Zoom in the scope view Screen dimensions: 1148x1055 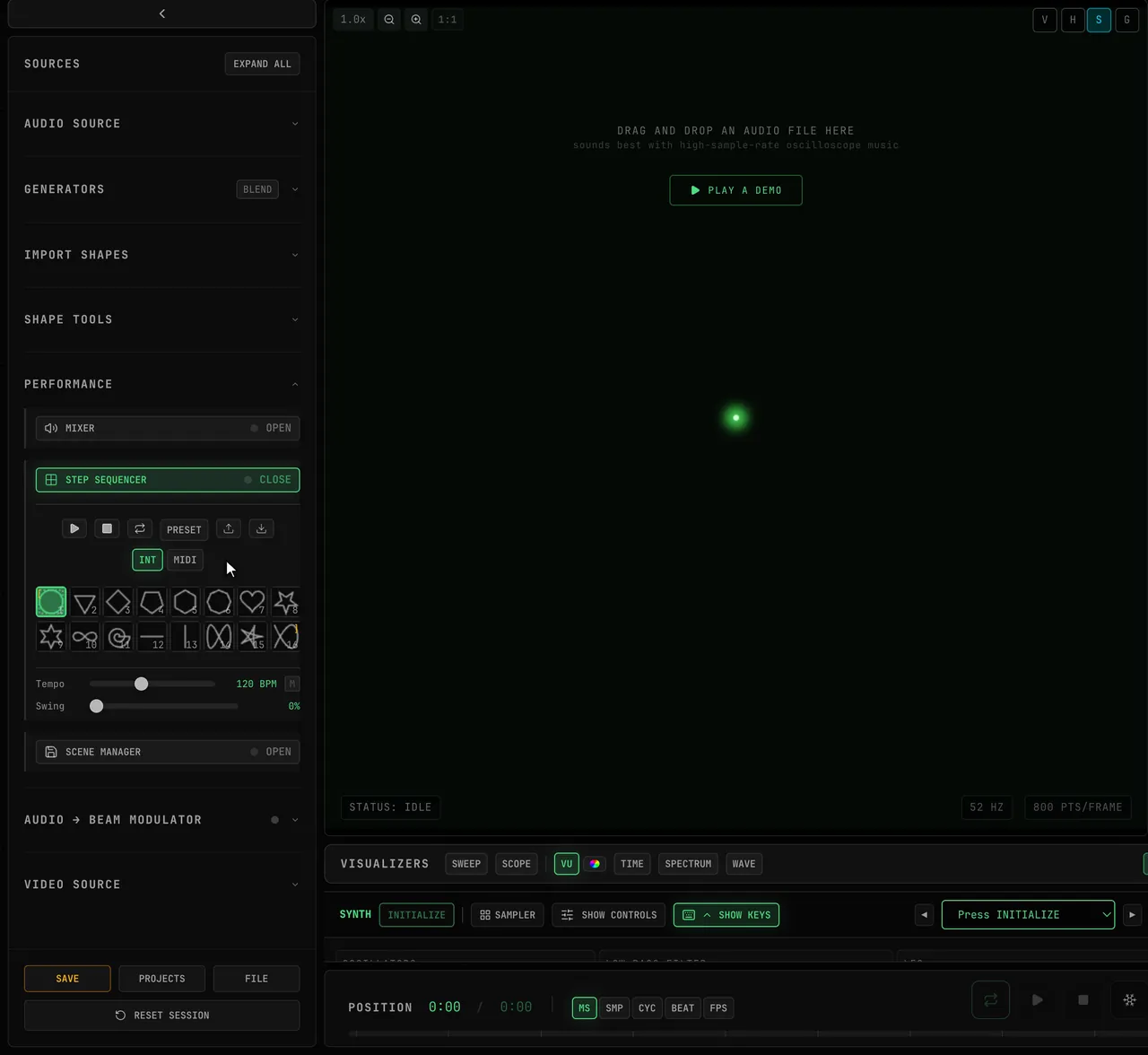coord(416,19)
